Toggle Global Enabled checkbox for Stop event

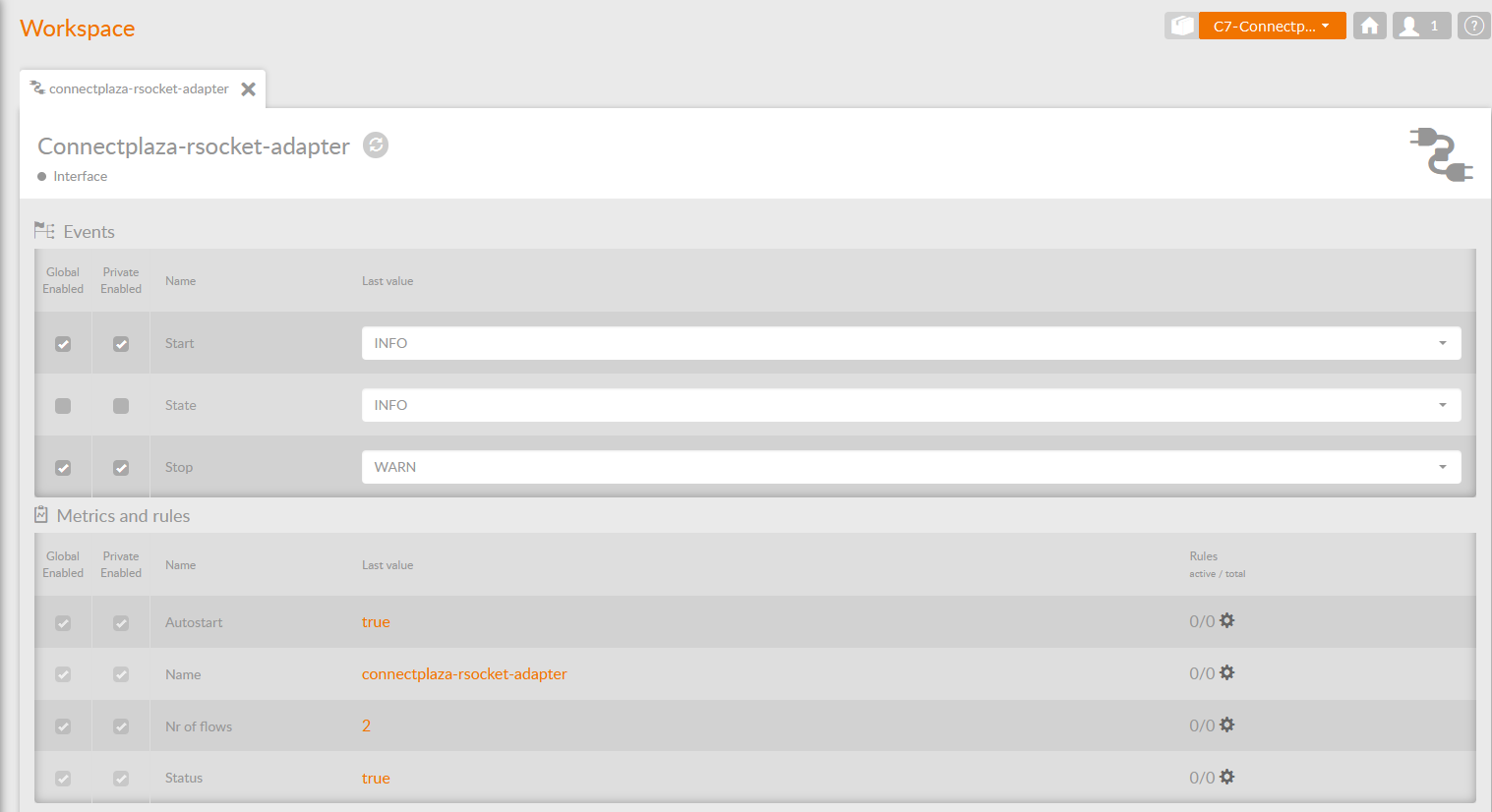[63, 468]
